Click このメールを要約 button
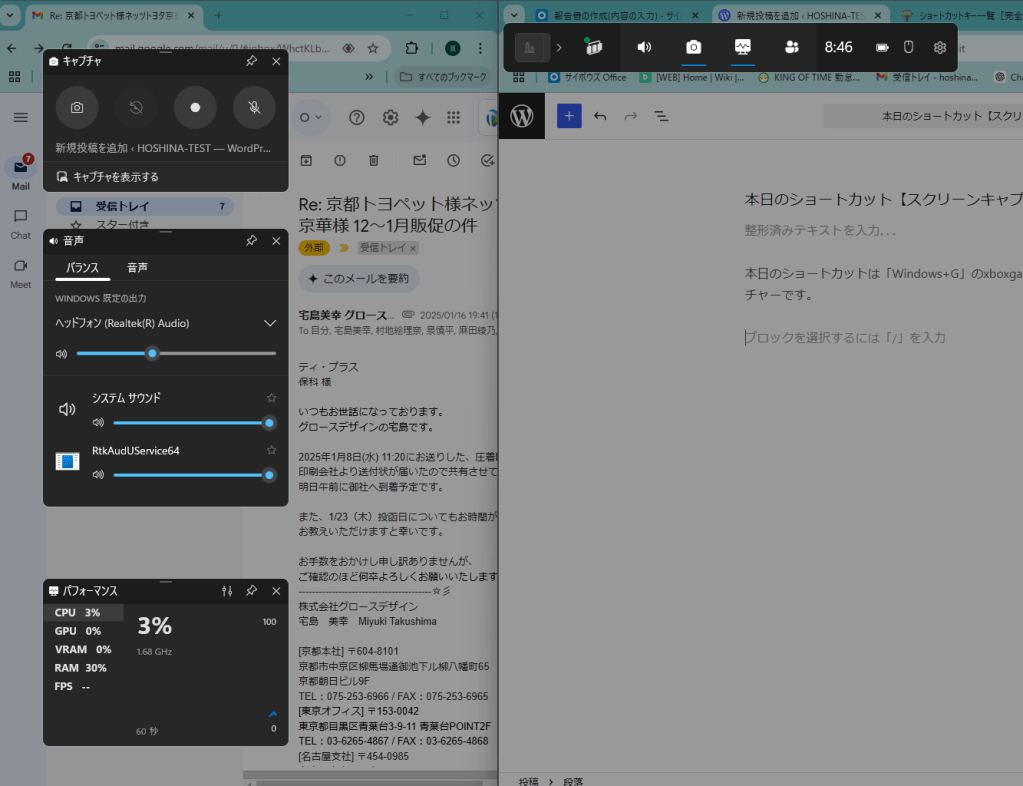1023x786 pixels. (x=359, y=278)
